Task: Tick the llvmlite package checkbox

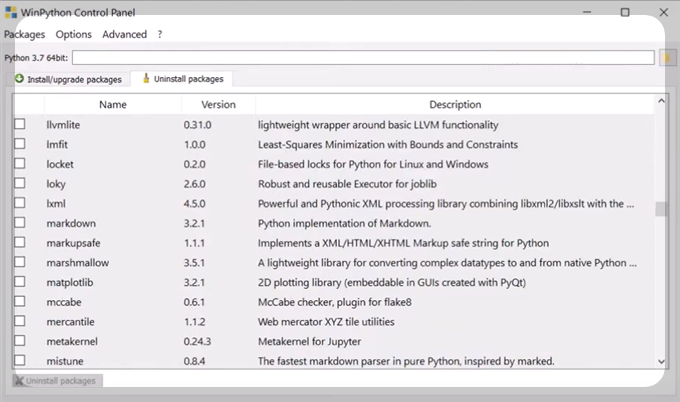Action: (20, 124)
